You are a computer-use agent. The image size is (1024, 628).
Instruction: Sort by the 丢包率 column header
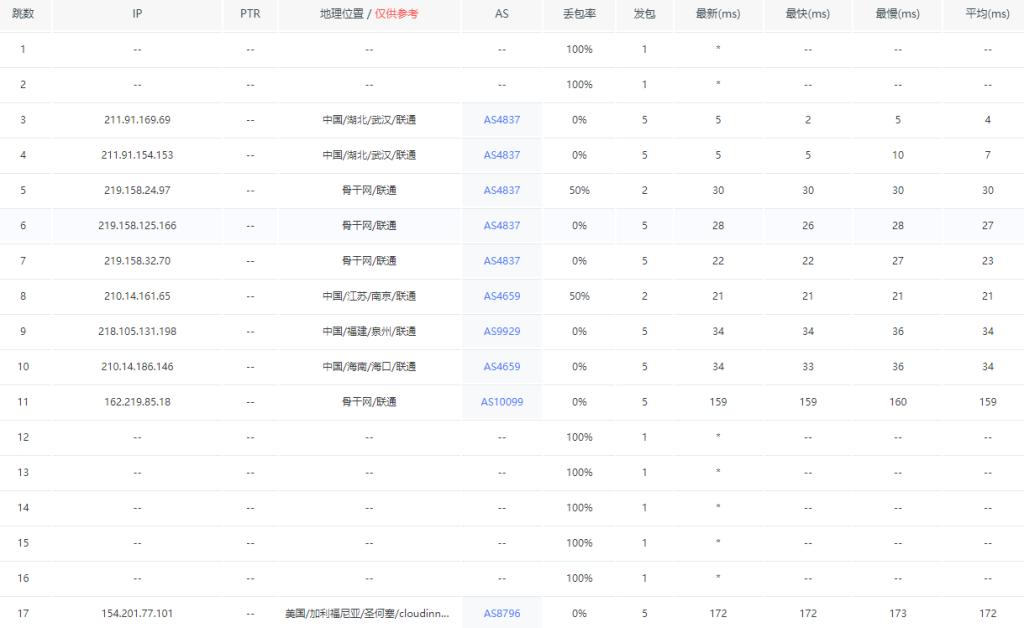tap(578, 14)
